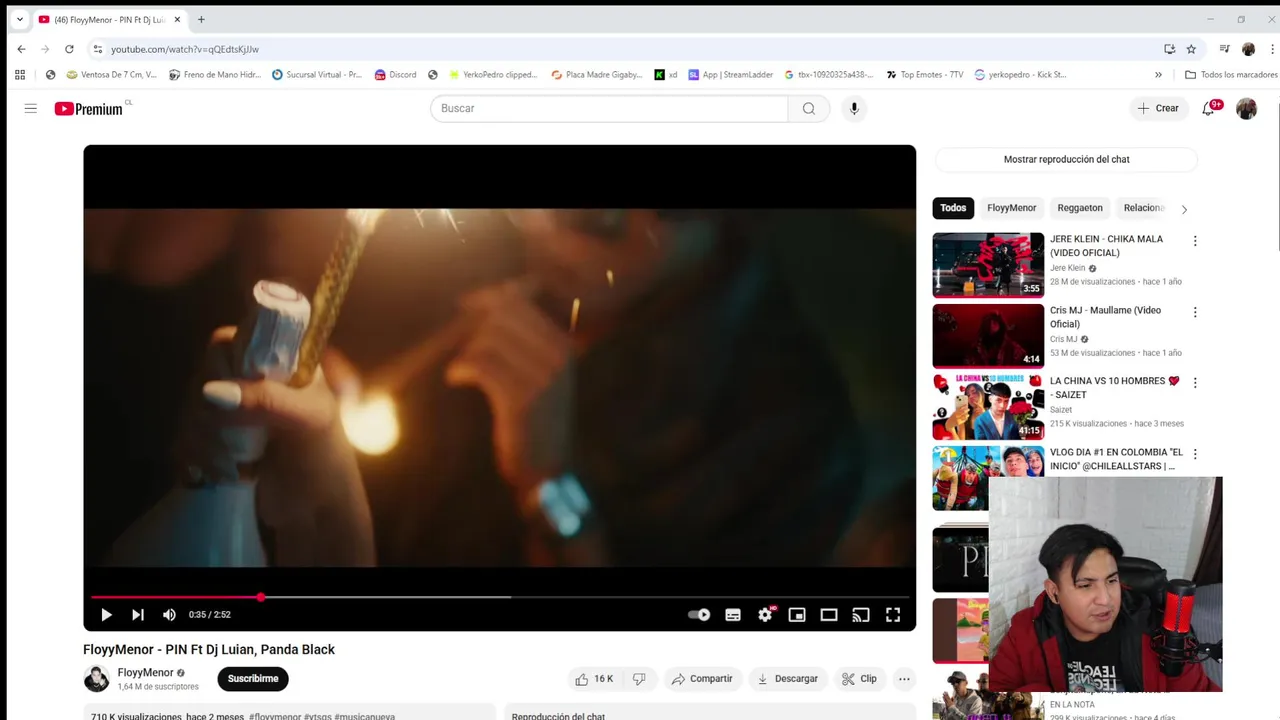Click the Chrome profile avatar
Screen dimensions: 1280x720
click(1248, 49)
